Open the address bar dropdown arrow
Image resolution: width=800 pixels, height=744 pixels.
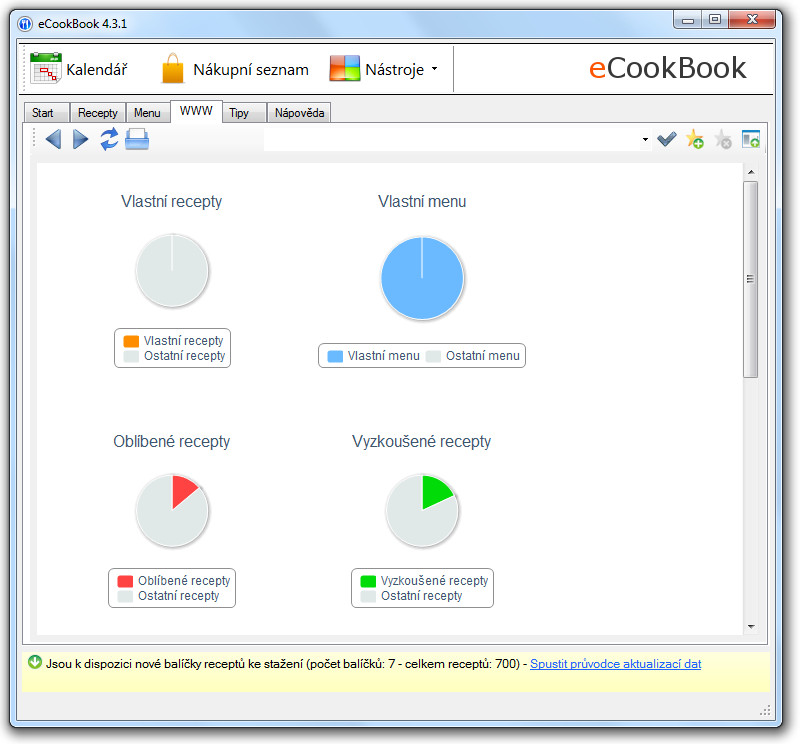(645, 139)
